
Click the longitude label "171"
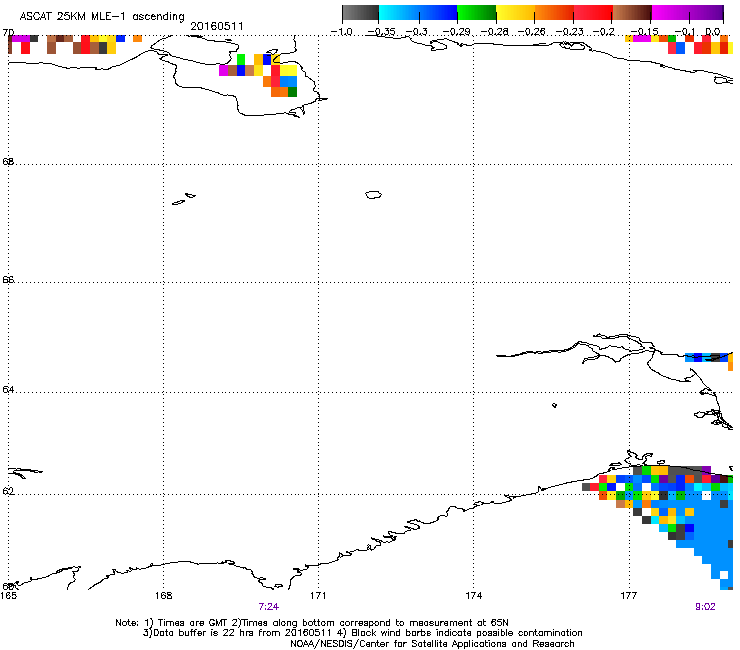(x=318, y=596)
